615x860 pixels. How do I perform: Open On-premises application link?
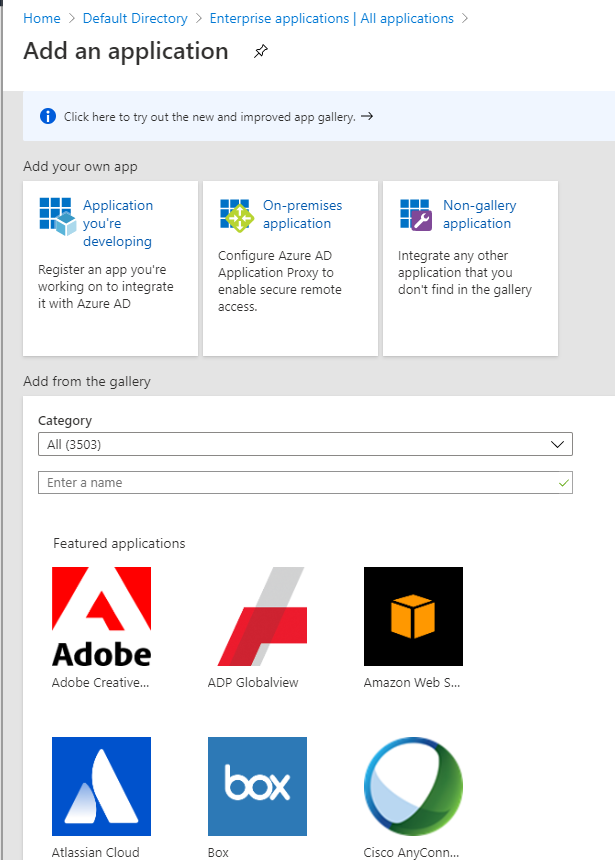[302, 214]
